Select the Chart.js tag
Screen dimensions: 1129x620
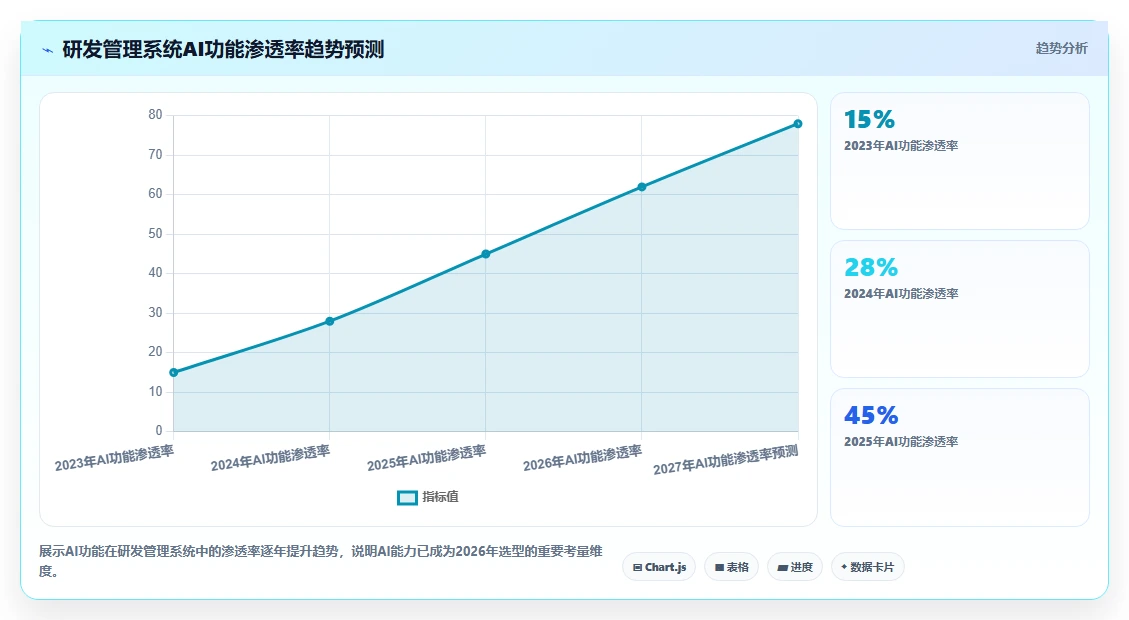coord(659,567)
